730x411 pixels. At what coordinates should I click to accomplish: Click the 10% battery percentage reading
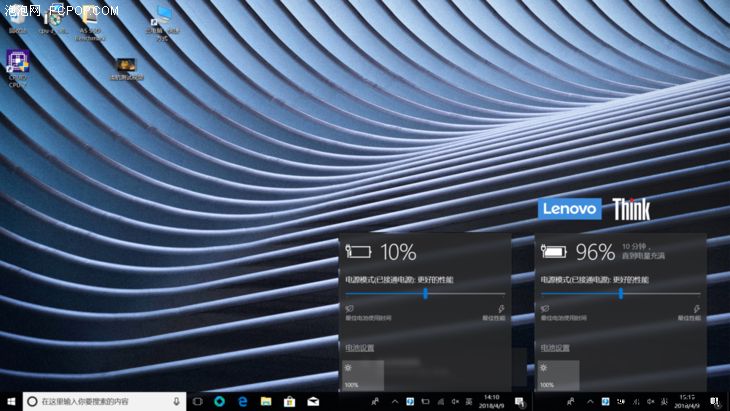click(x=399, y=252)
